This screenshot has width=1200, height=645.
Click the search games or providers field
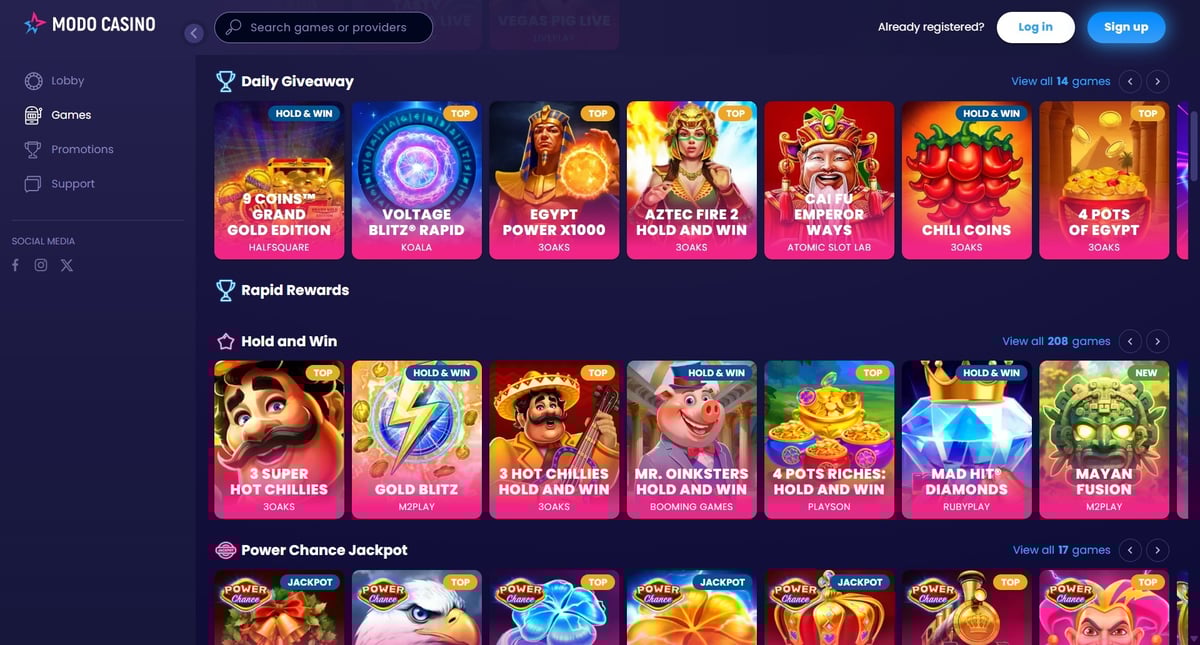[x=324, y=27]
